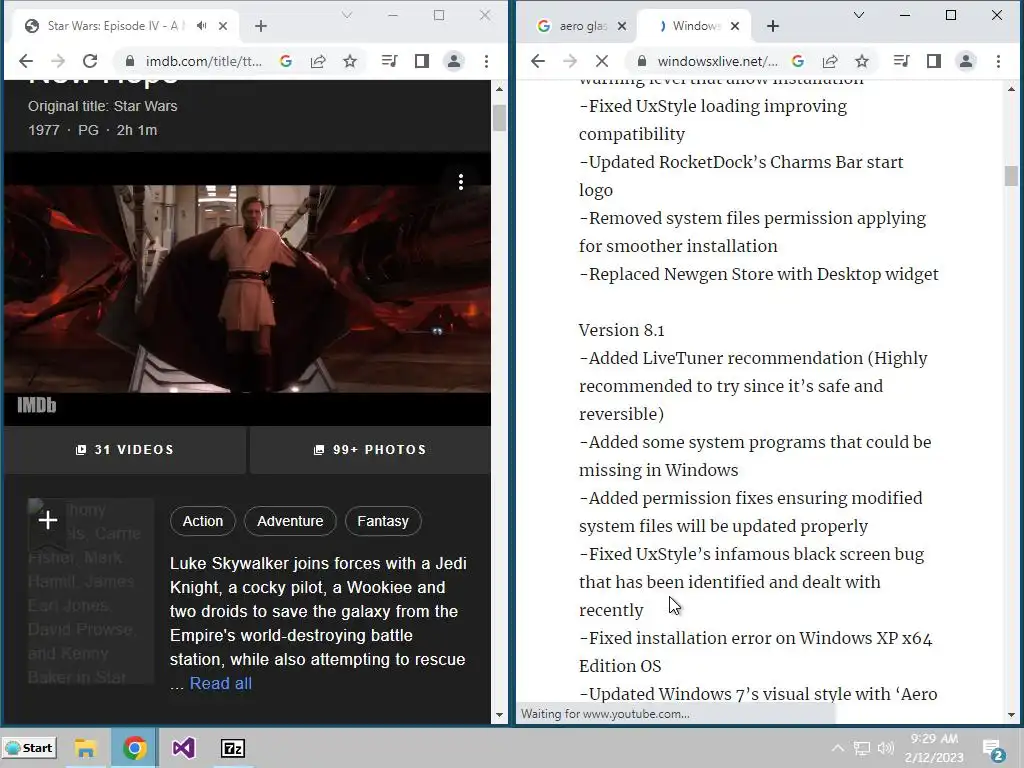Click windowsxlive.net address bar

[717, 61]
